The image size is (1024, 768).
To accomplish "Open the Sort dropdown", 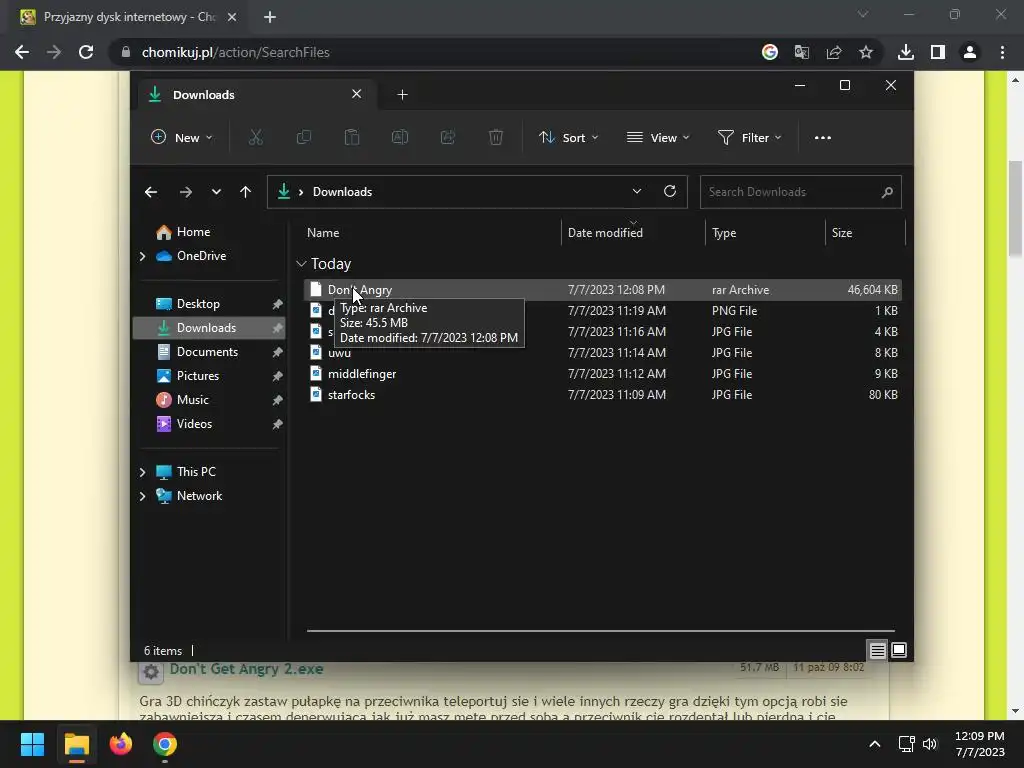I will pos(568,138).
